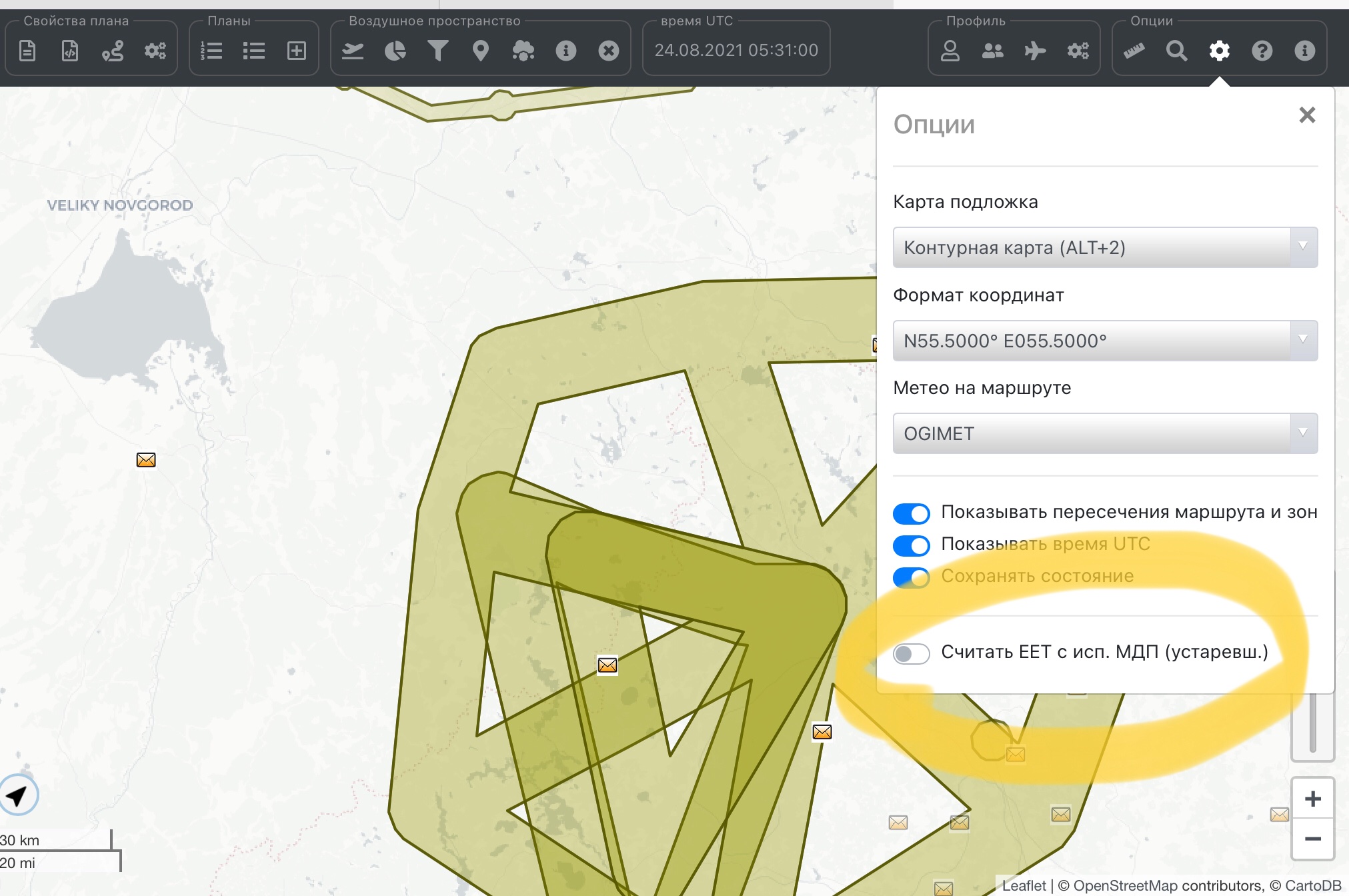1349x896 pixels.
Task: Click the add new plan plus icon
Action: point(297,51)
